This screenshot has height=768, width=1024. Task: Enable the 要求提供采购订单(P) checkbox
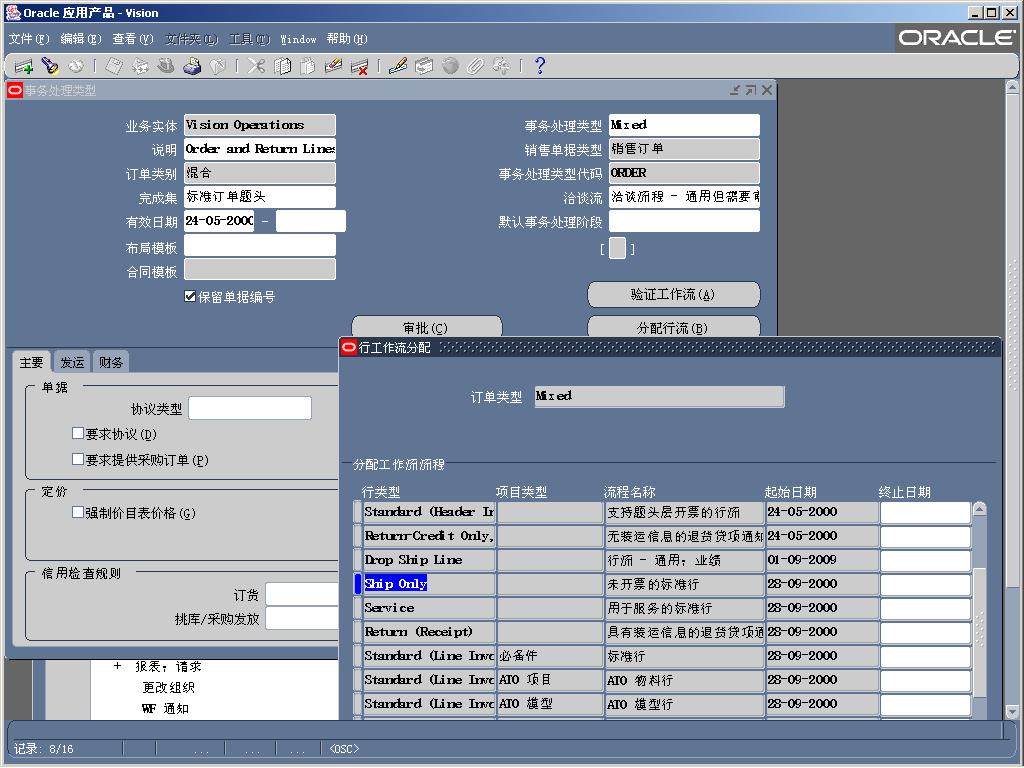pyautogui.click(x=78, y=459)
